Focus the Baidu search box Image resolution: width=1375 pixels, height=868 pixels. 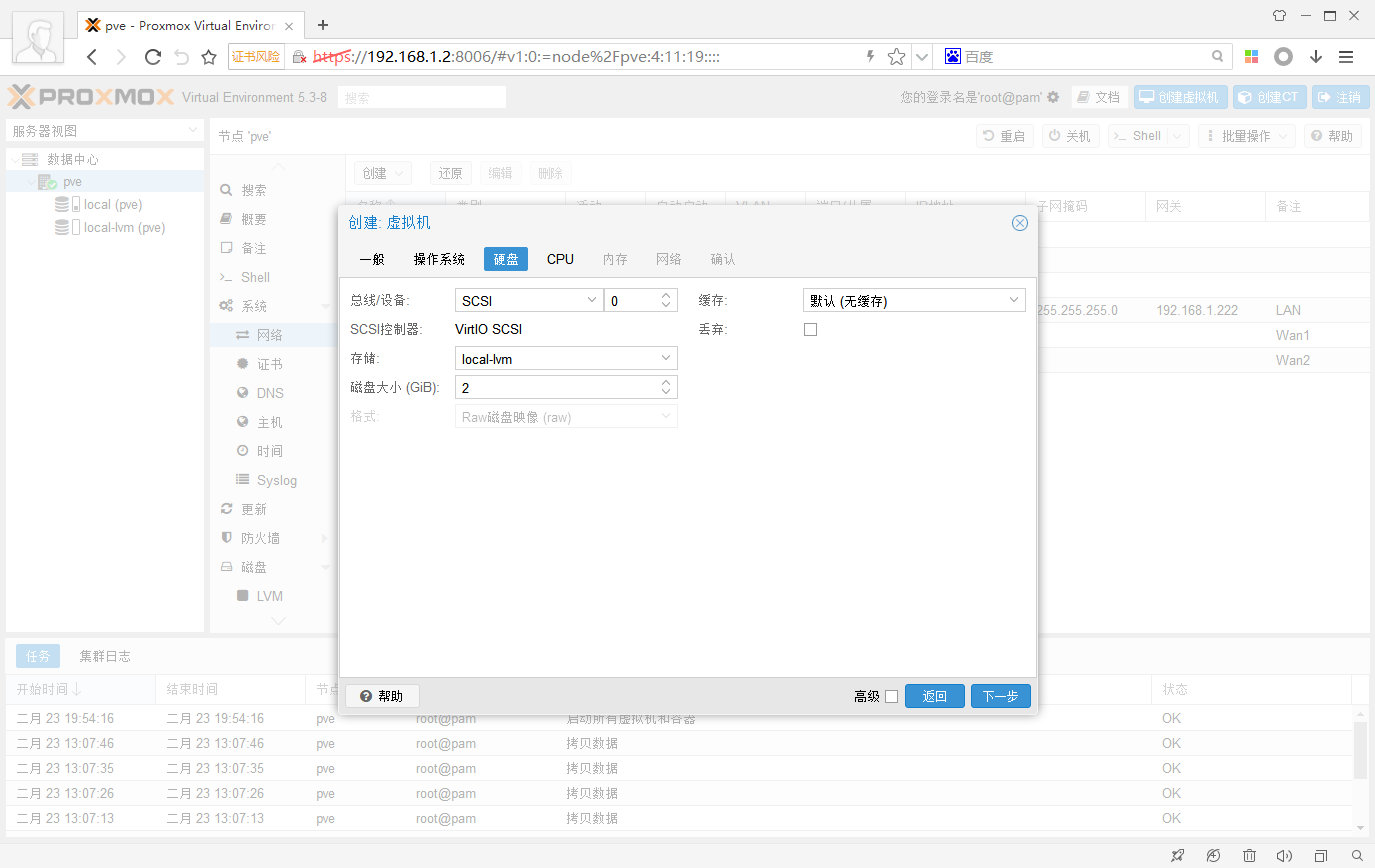point(1083,57)
